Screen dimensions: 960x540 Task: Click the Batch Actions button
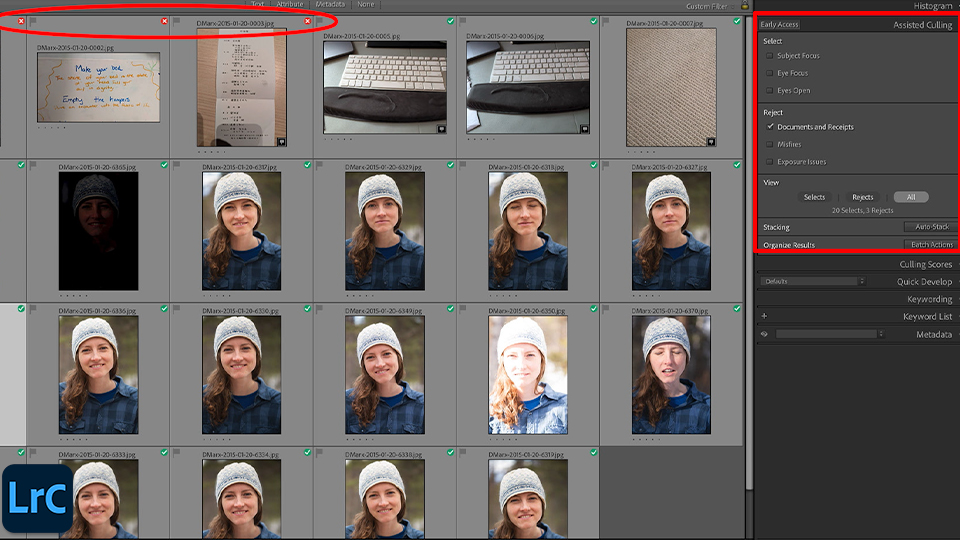[x=931, y=244]
